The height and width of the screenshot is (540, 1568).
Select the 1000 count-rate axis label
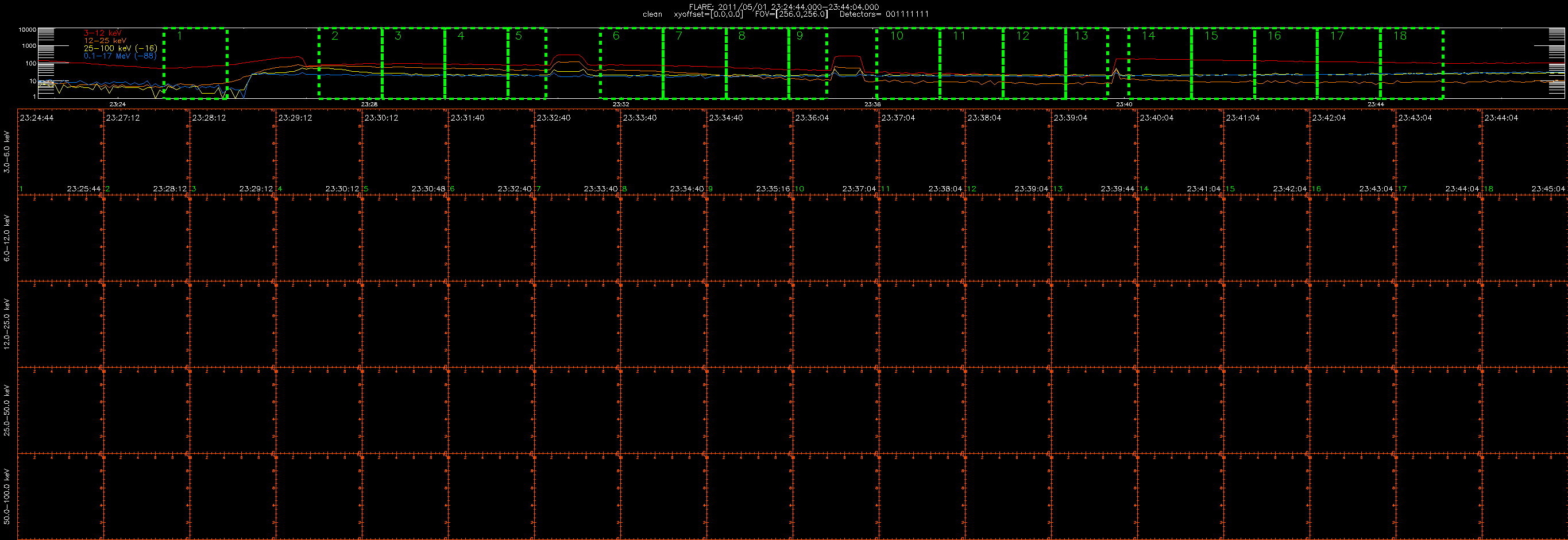point(29,47)
